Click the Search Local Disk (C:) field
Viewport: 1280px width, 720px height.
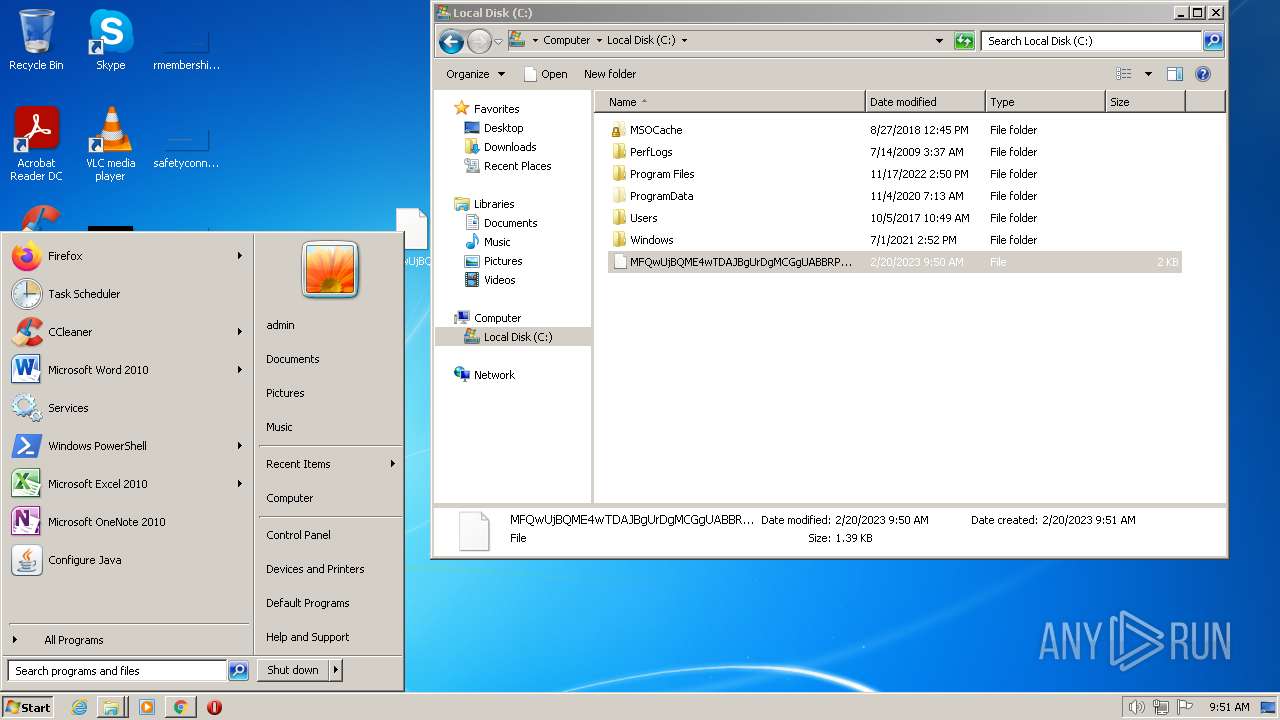point(1091,41)
